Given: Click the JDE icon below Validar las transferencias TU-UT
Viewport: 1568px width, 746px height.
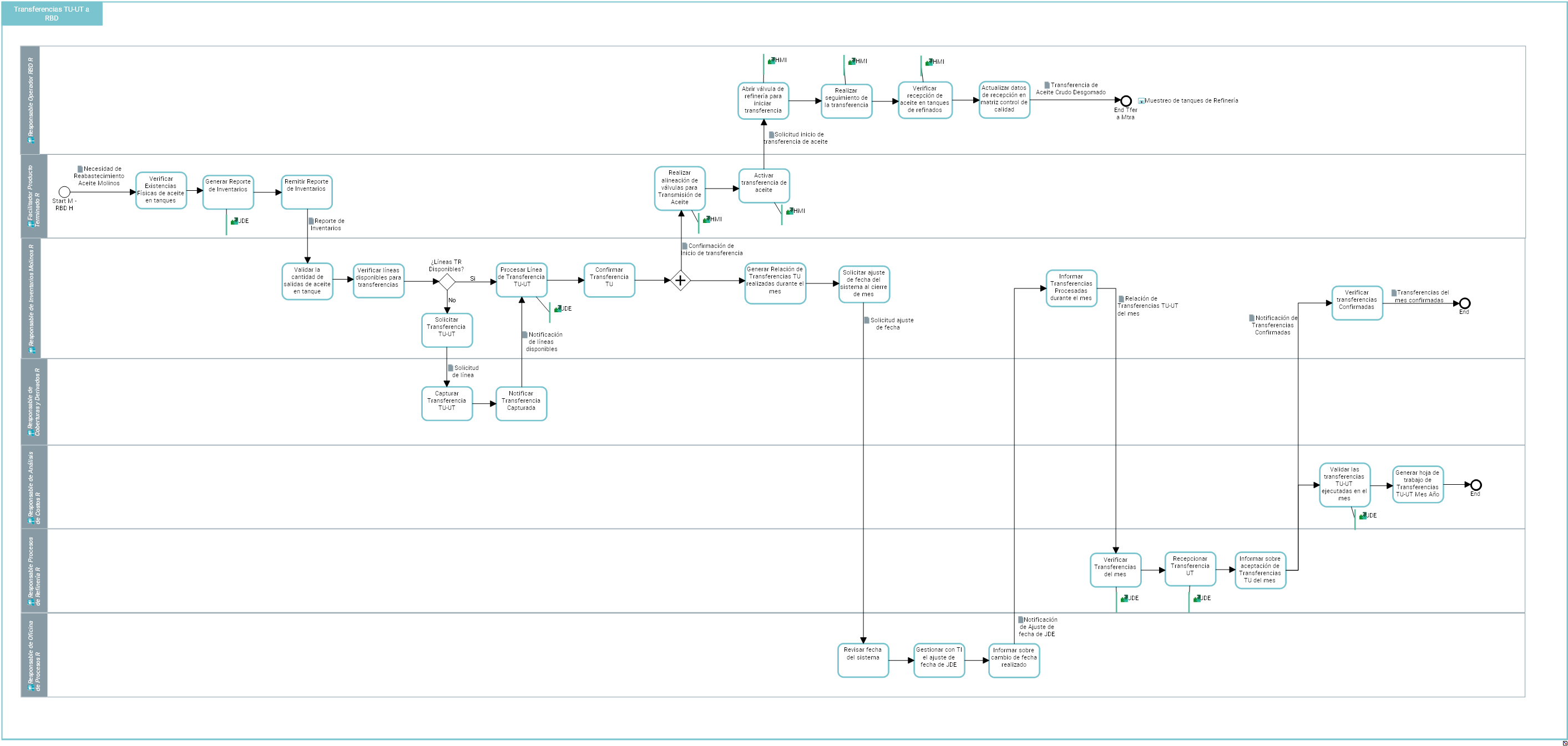Looking at the screenshot, I should tap(1363, 516).
